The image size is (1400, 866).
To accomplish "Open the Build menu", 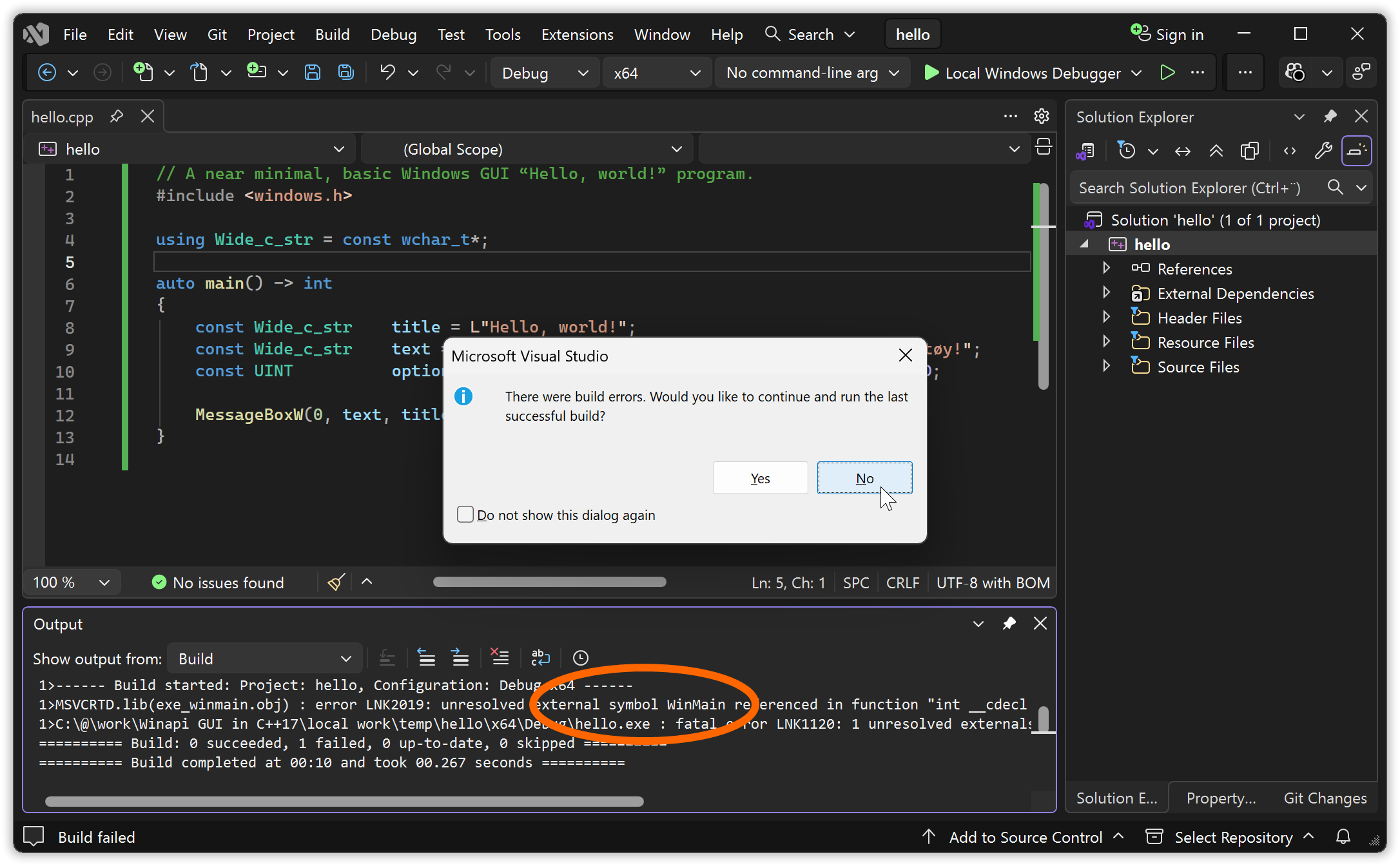I will coord(332,34).
